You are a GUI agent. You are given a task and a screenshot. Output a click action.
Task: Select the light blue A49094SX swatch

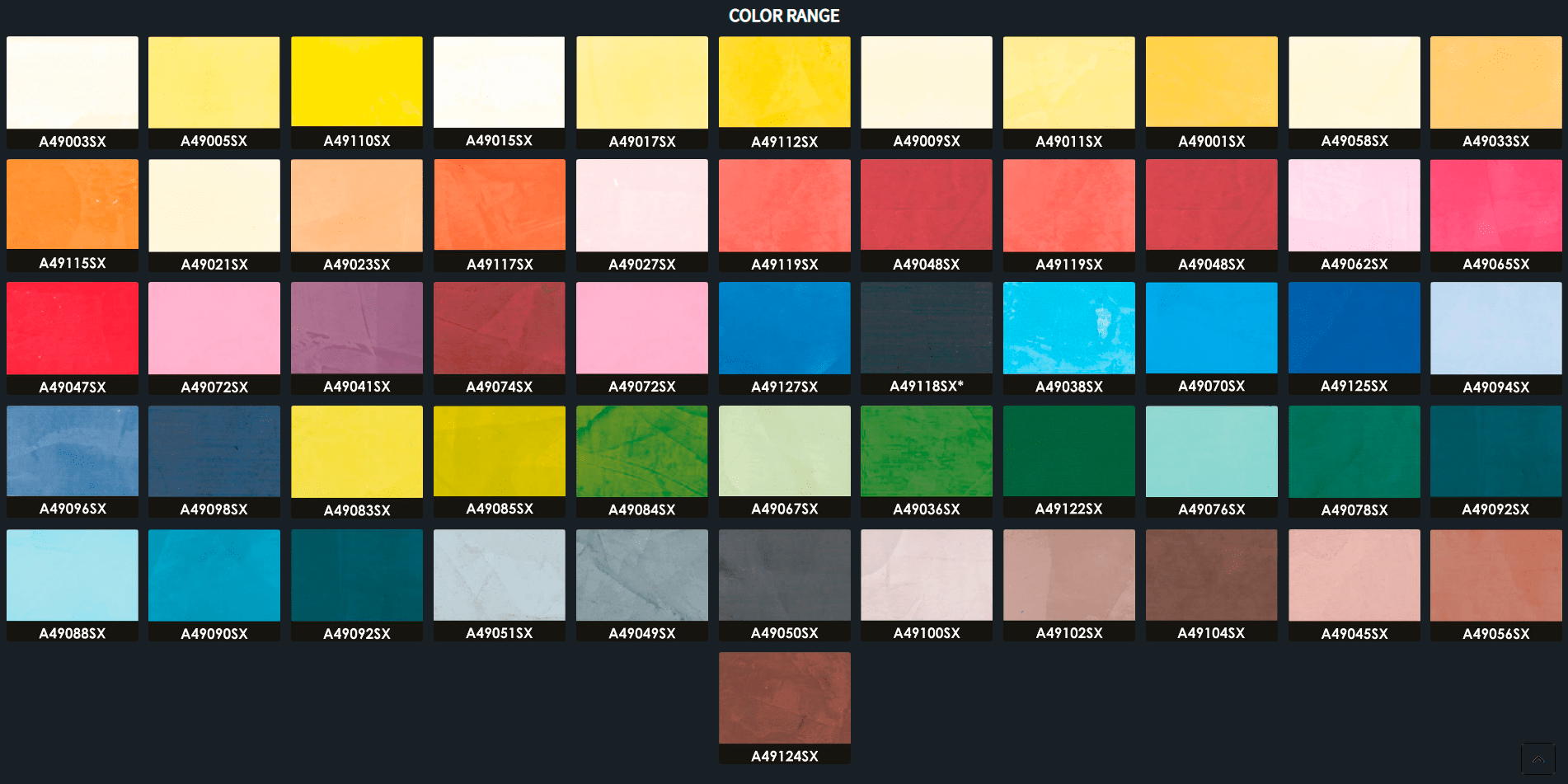pos(1495,328)
